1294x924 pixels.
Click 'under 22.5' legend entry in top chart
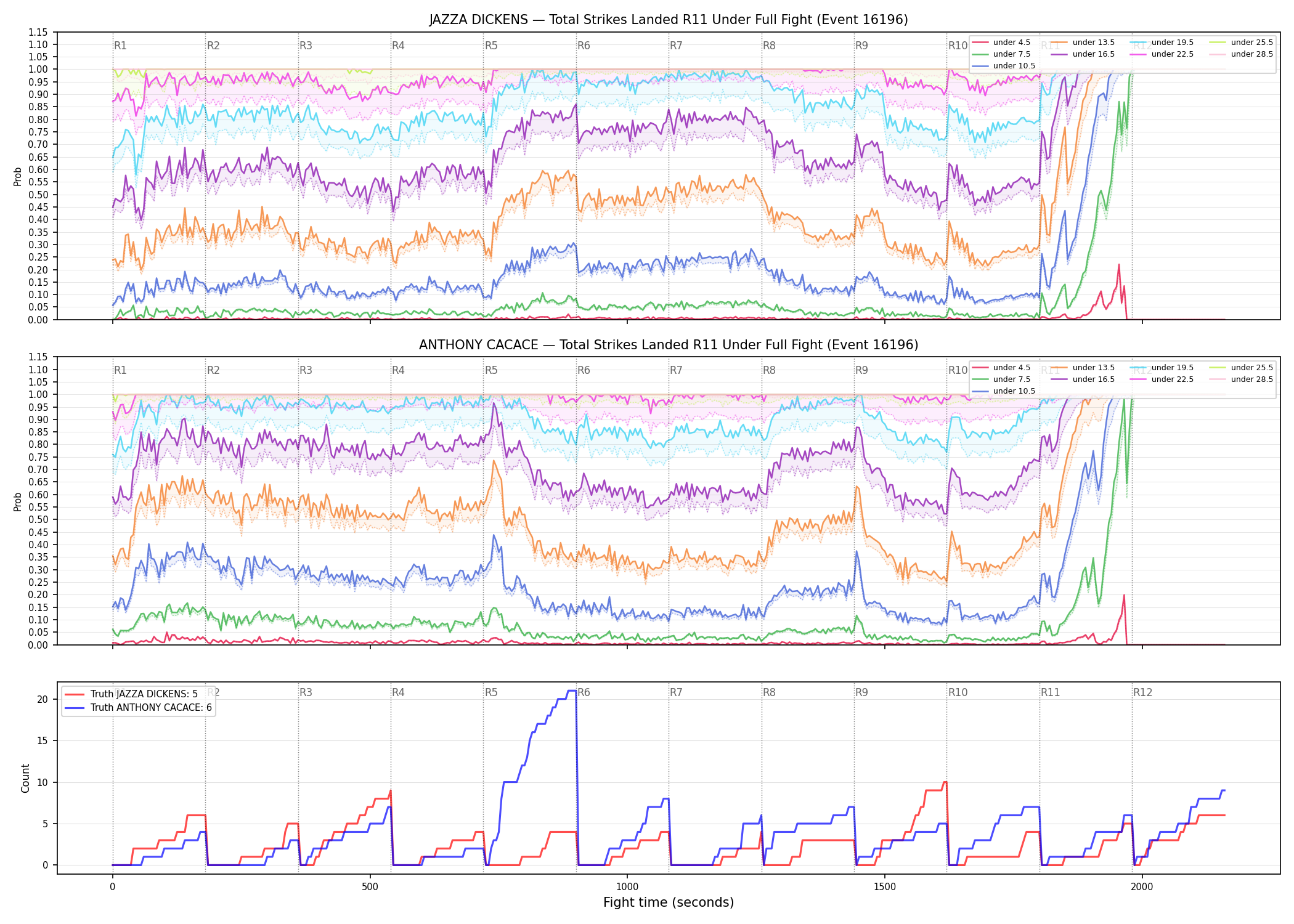click(x=1162, y=54)
